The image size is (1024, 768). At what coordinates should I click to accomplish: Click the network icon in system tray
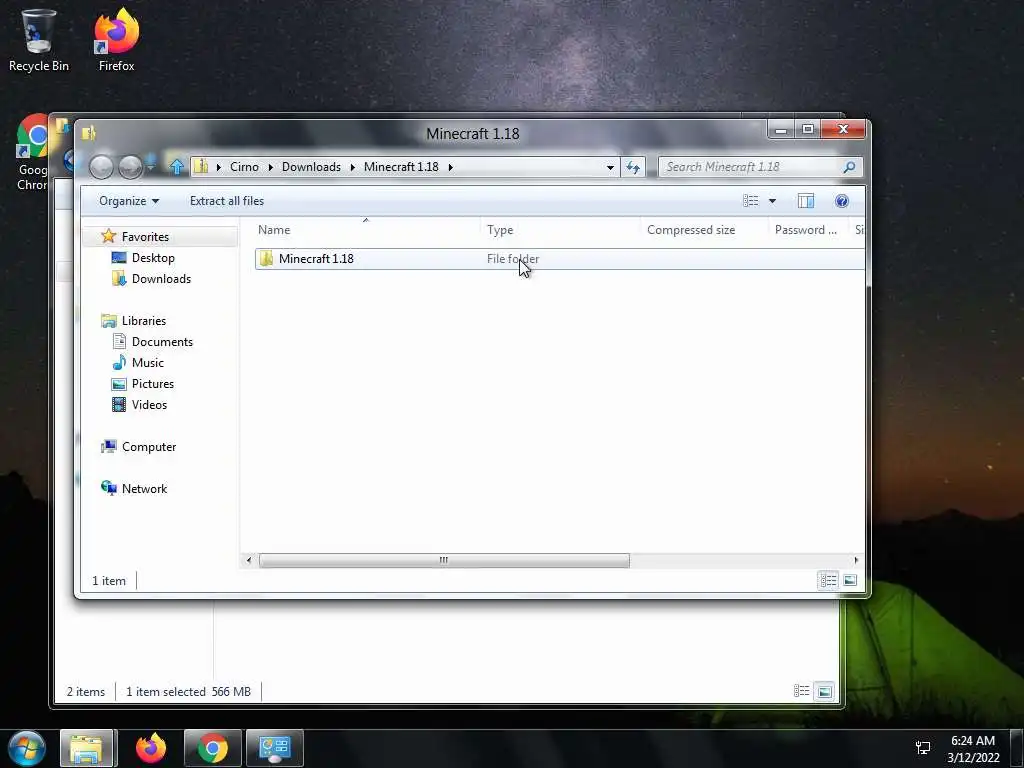923,748
